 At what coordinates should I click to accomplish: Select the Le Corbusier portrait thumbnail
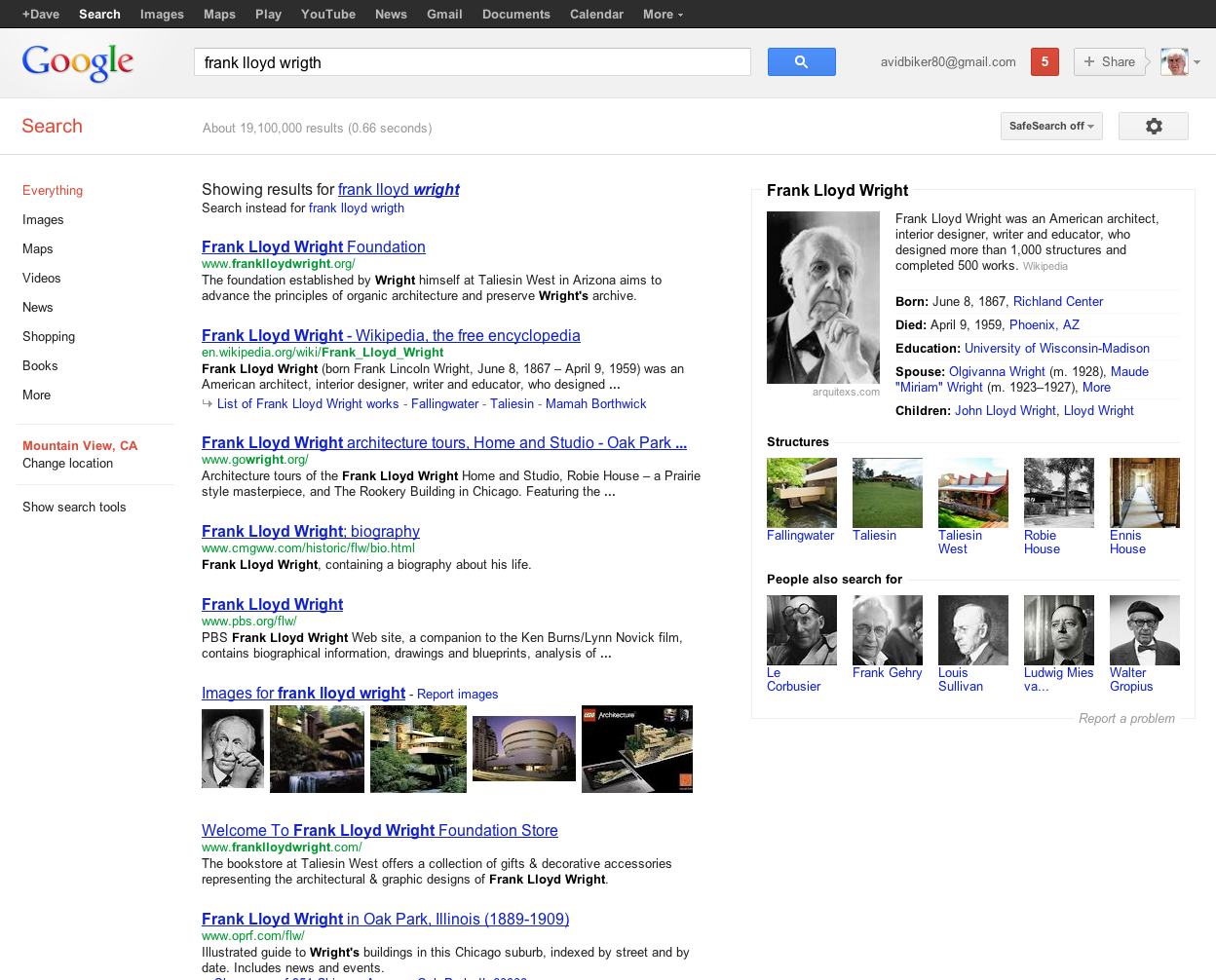coord(801,630)
